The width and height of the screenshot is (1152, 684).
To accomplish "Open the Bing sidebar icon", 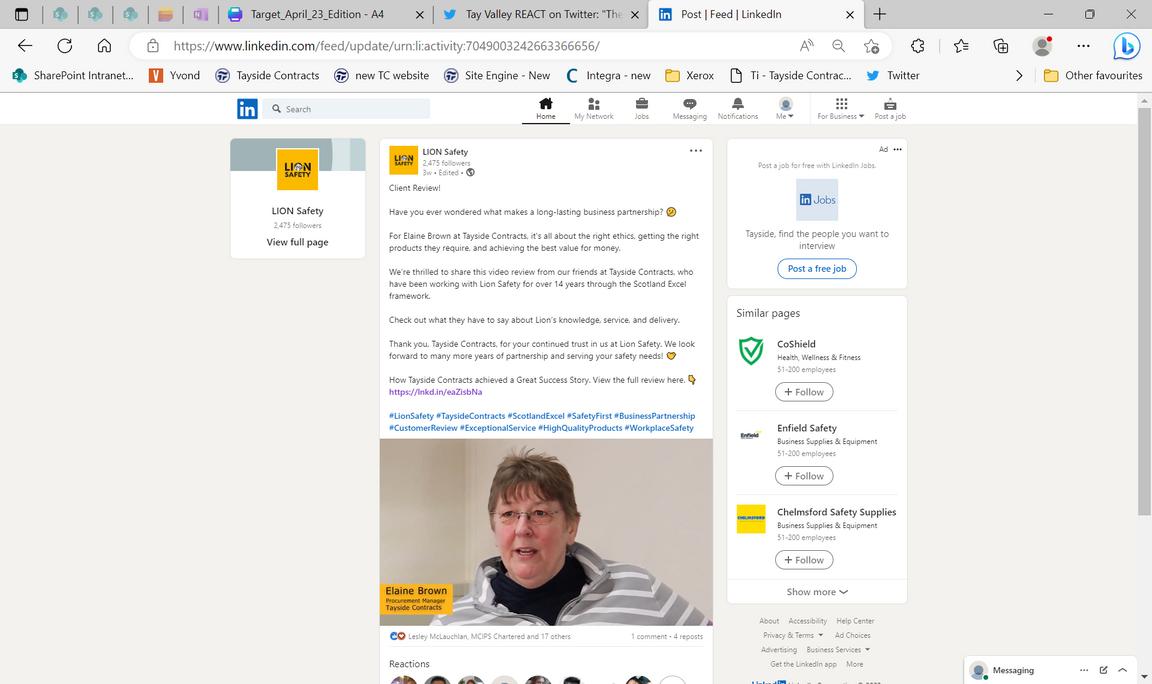I will tap(1126, 46).
